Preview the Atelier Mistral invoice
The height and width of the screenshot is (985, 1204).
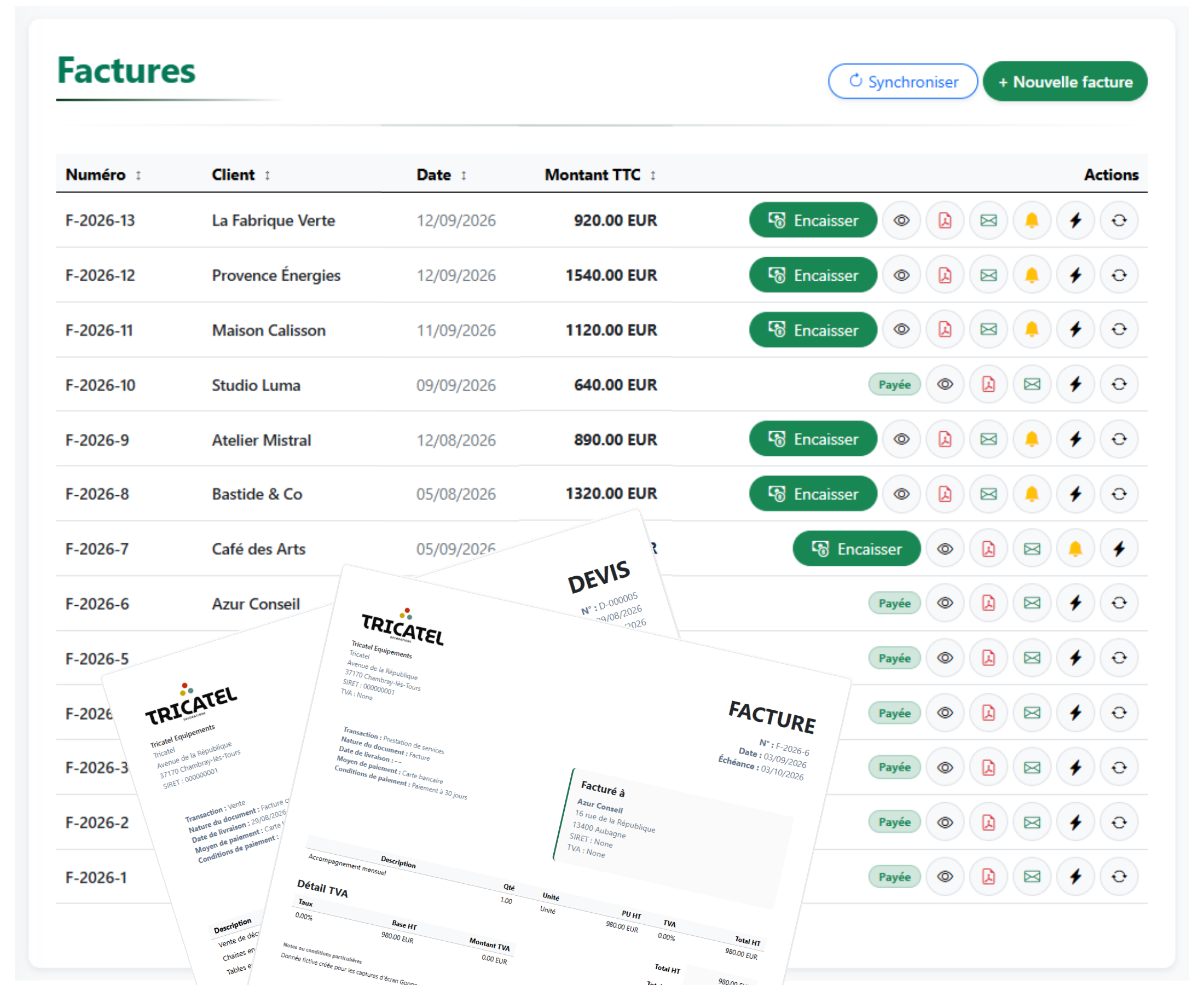pyautogui.click(x=901, y=438)
